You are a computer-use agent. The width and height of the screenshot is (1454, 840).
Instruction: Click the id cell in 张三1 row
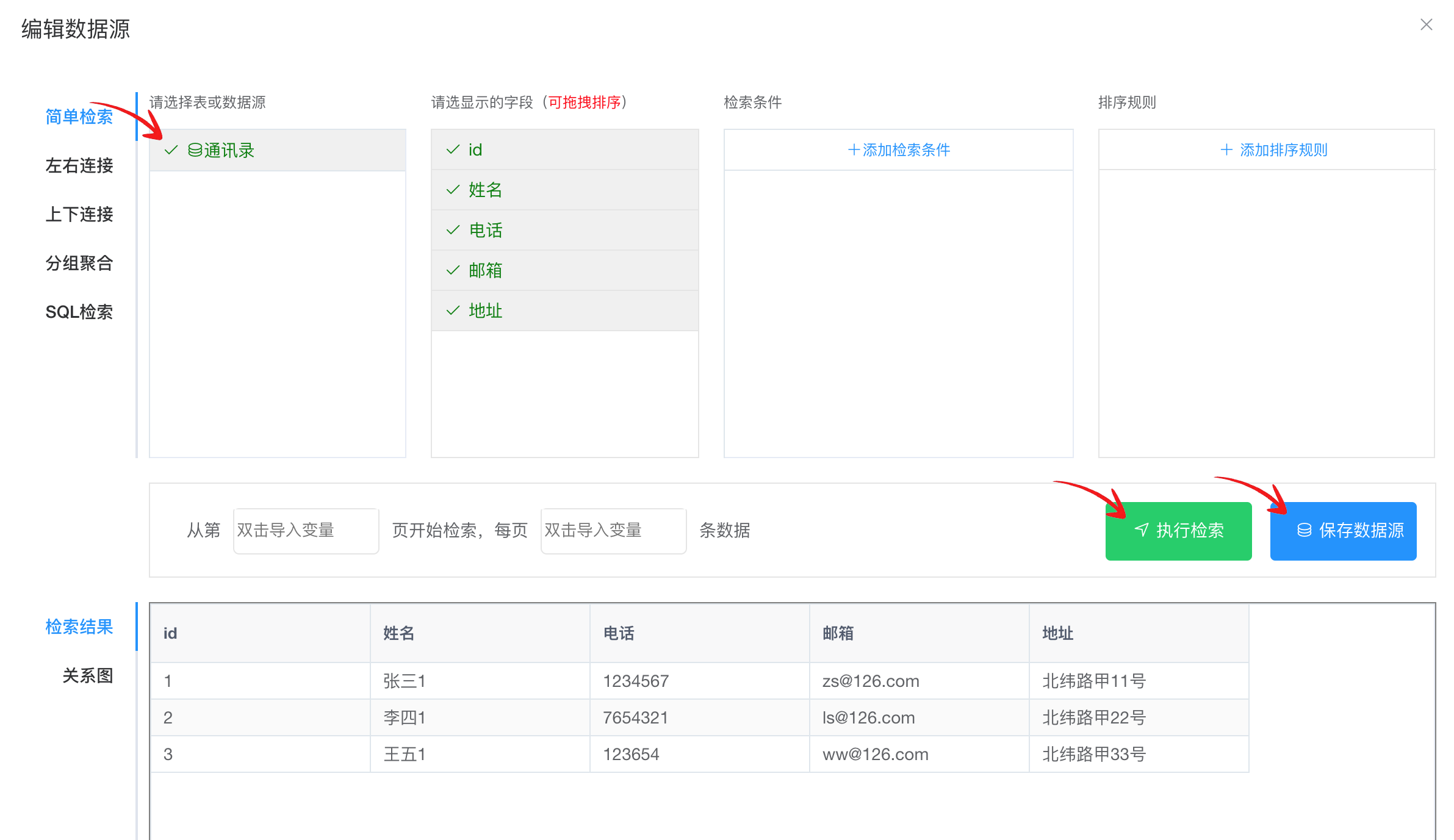261,681
